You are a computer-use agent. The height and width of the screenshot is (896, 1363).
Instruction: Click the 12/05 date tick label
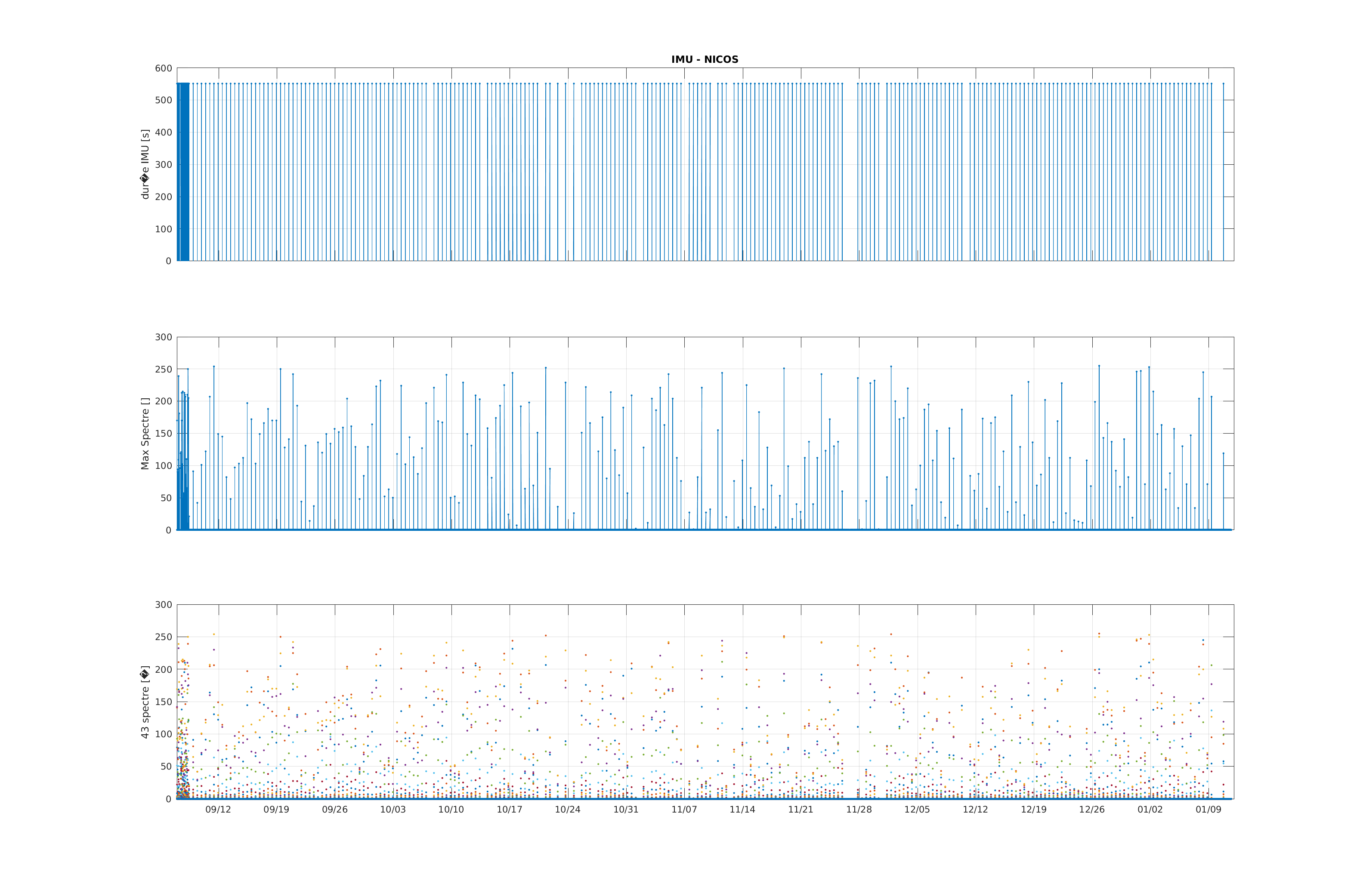click(x=917, y=810)
